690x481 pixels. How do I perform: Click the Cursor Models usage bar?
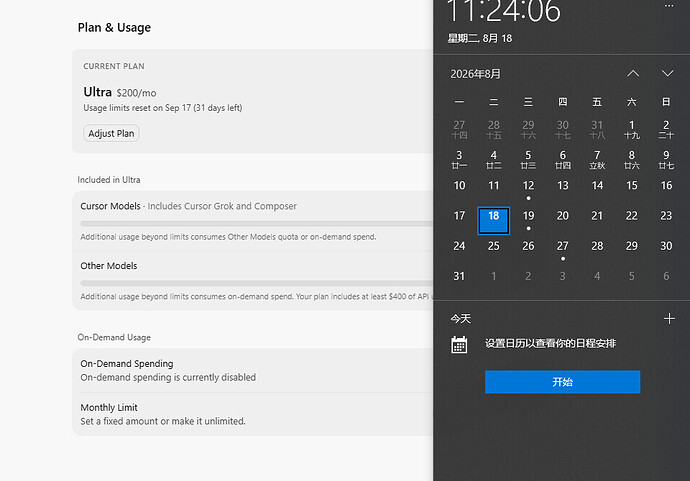[257, 224]
